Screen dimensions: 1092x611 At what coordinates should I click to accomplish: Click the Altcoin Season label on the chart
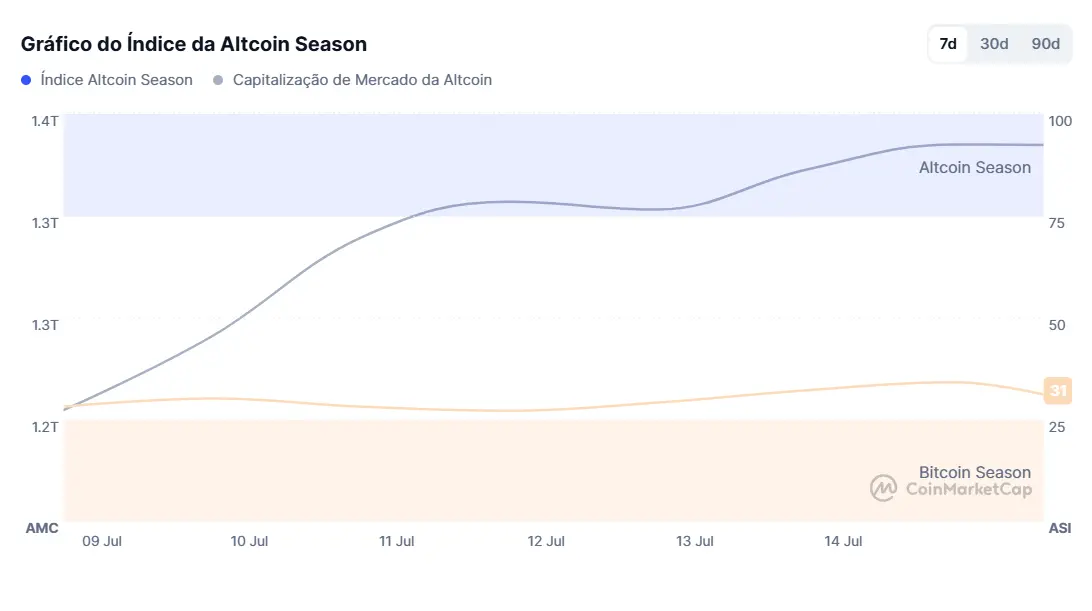974,167
